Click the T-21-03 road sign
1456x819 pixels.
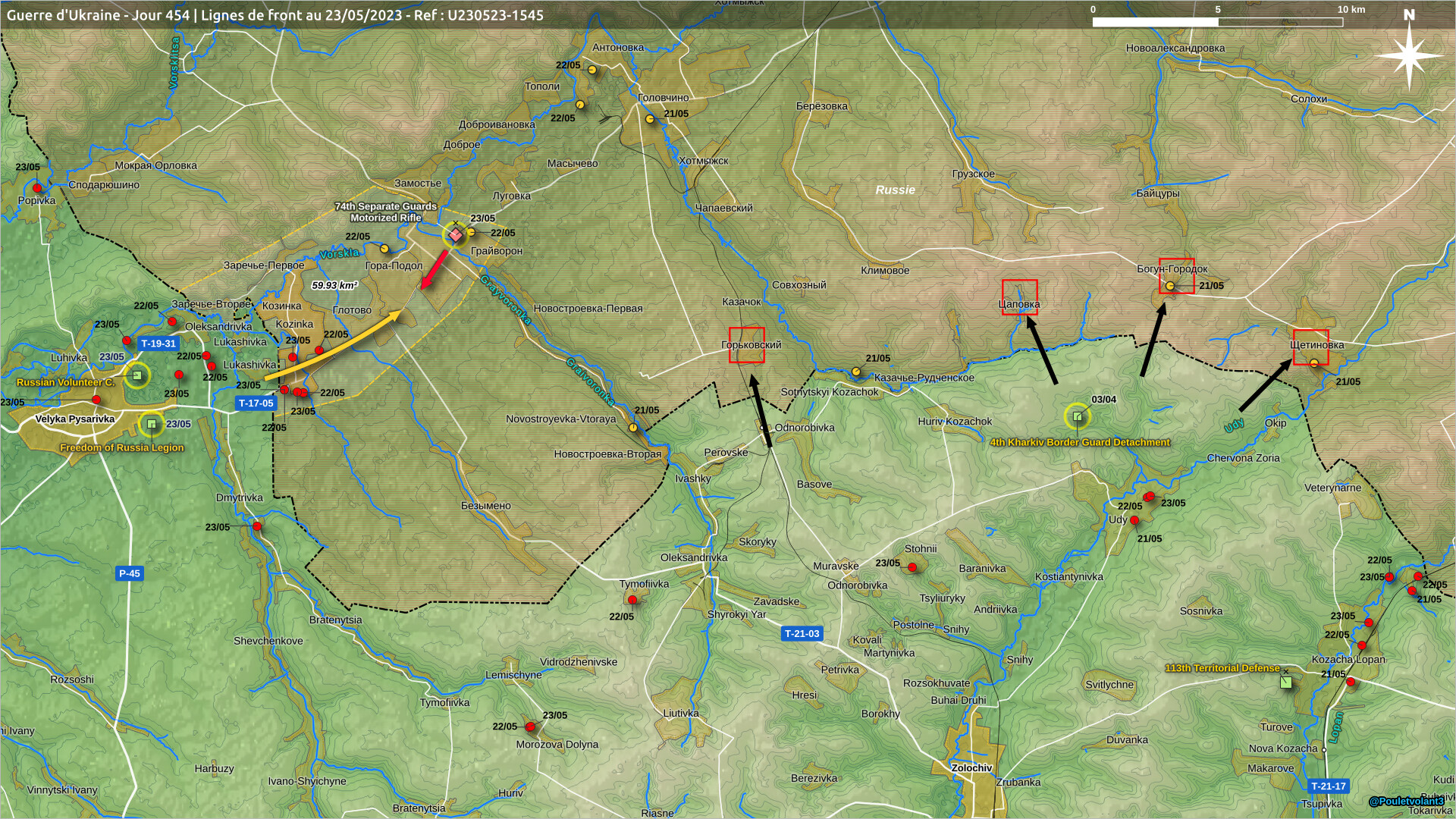(802, 634)
